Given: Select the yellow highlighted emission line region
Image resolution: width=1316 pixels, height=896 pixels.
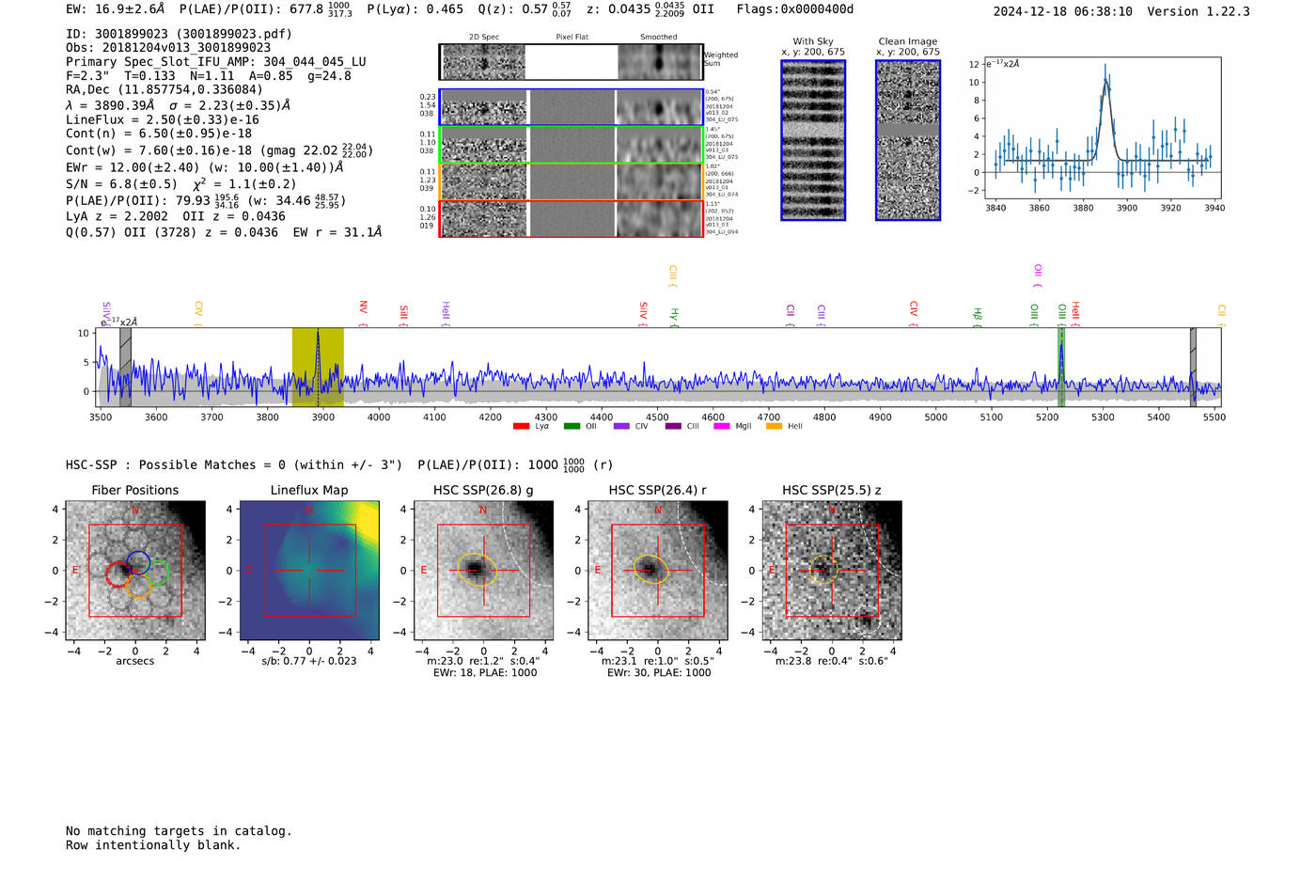Looking at the screenshot, I should [x=318, y=367].
